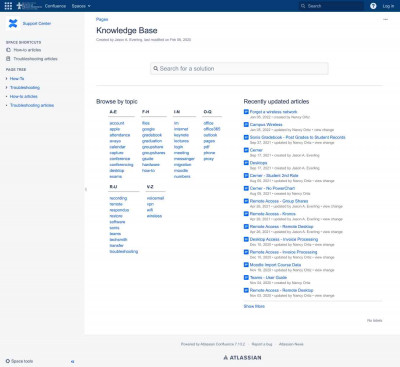The height and width of the screenshot is (367, 400).
Task: Click the Support Center space logo
Action: pos(13,23)
